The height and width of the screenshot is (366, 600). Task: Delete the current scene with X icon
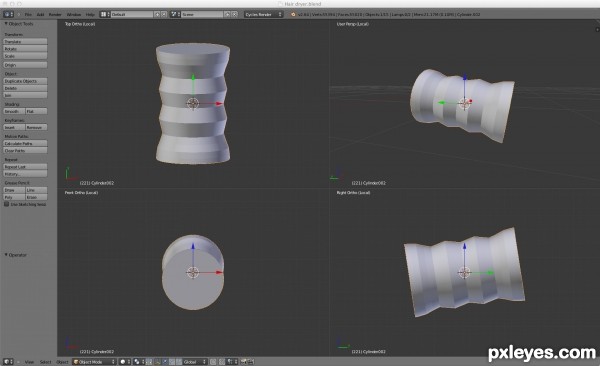tap(235, 14)
